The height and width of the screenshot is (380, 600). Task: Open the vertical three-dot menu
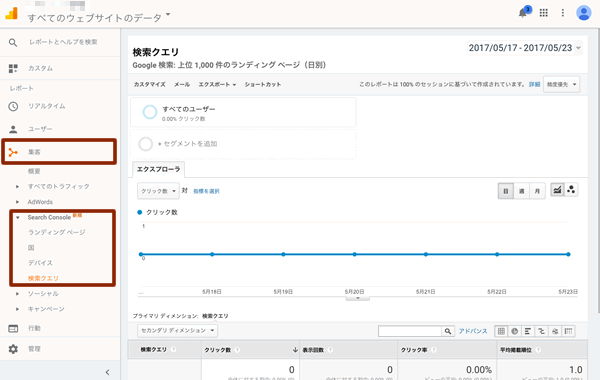coord(562,13)
